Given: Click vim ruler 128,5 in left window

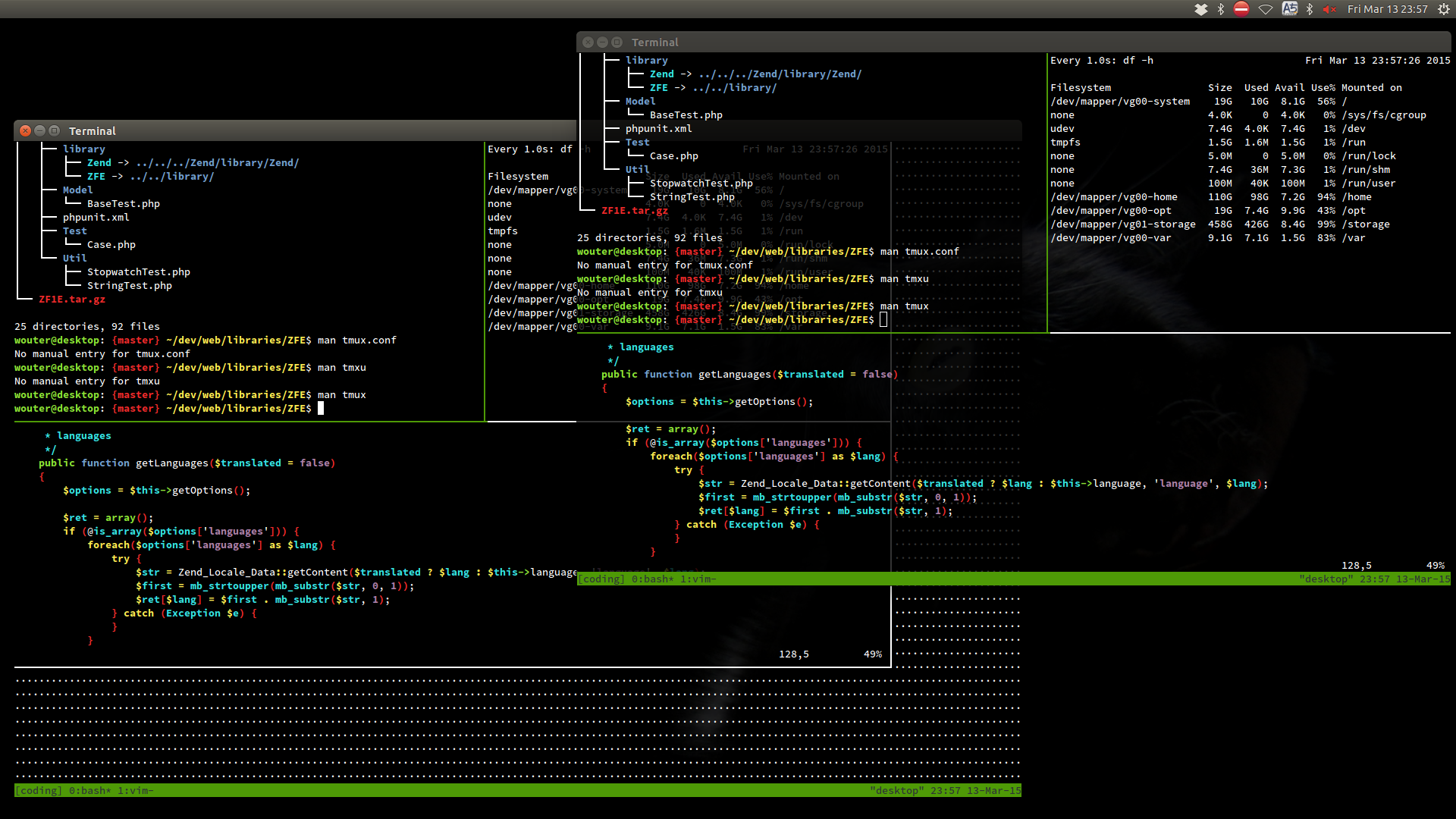Looking at the screenshot, I should pyautogui.click(x=794, y=654).
